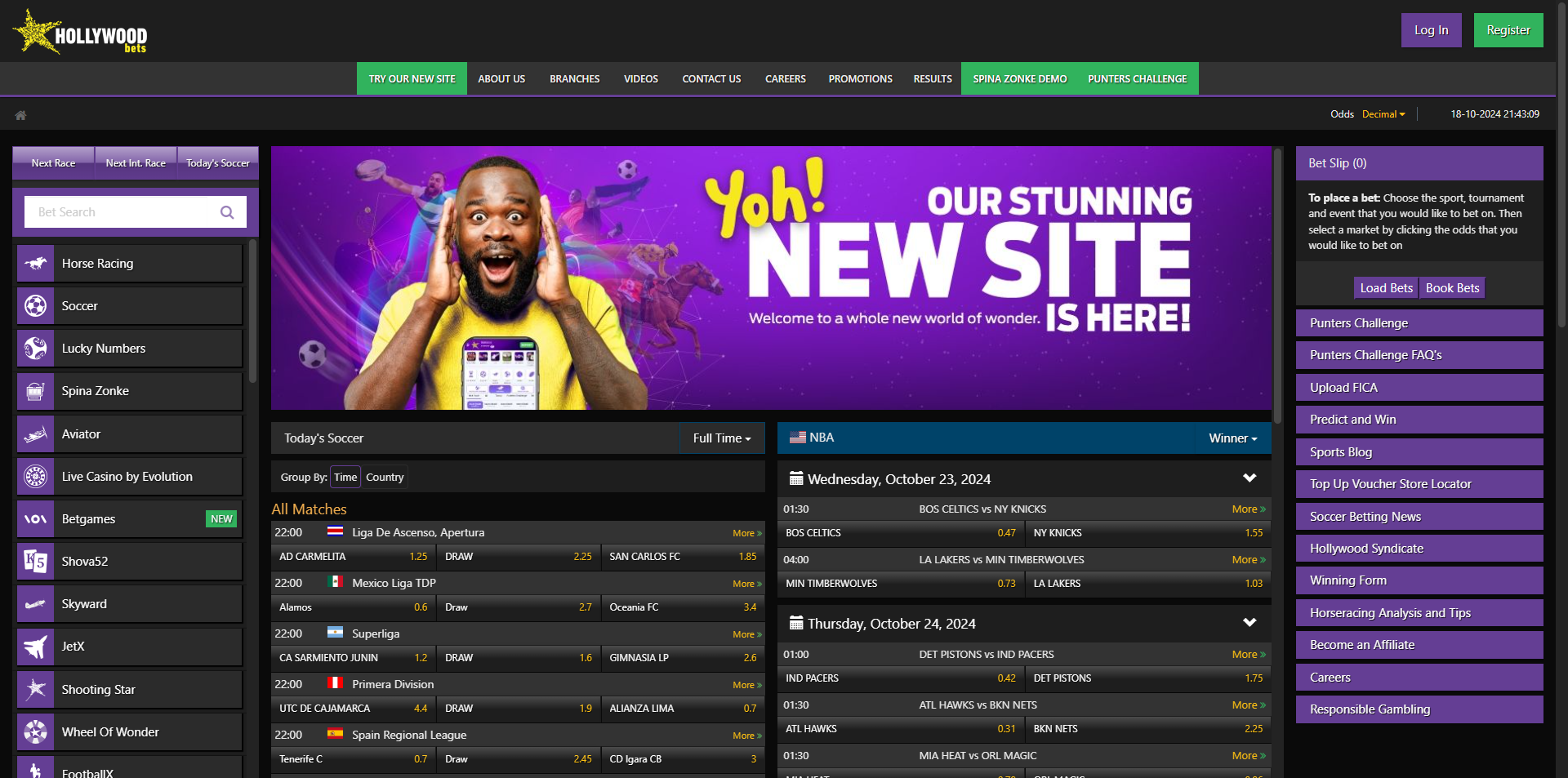
Task: Click the Live Casino by Evolution chip icon
Action: point(35,477)
